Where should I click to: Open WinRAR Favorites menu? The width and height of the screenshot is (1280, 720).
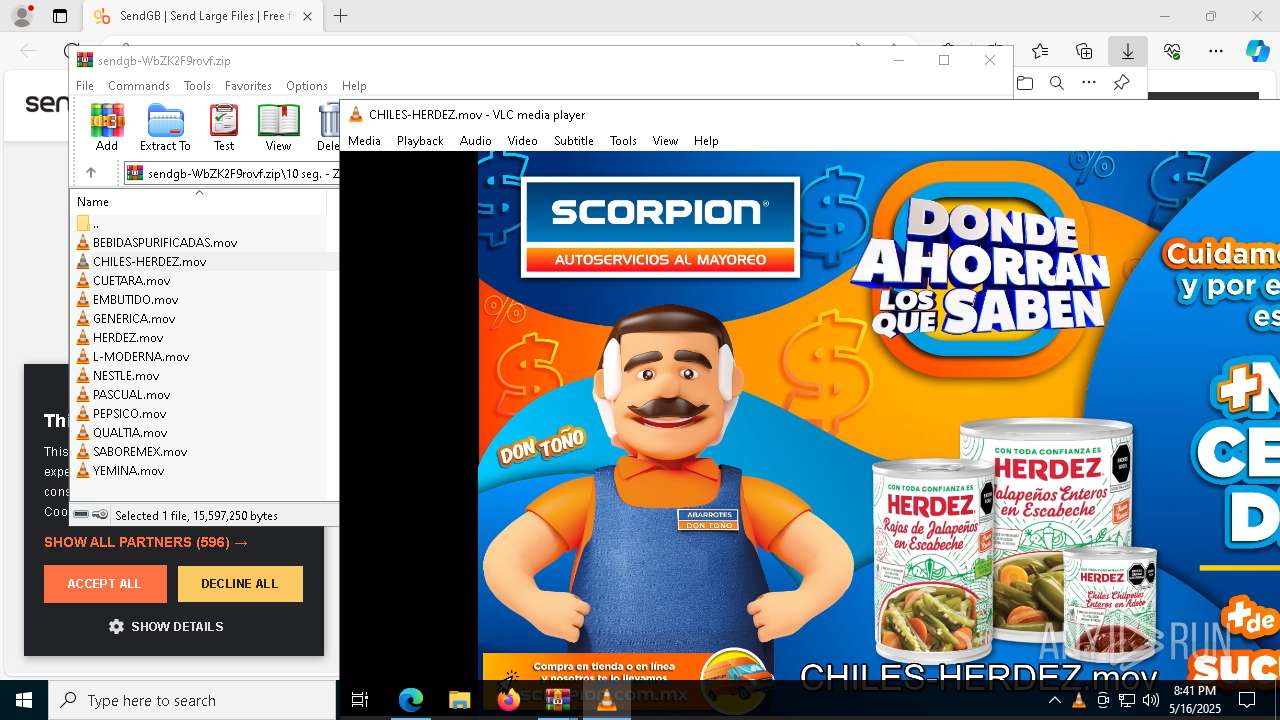(248, 86)
